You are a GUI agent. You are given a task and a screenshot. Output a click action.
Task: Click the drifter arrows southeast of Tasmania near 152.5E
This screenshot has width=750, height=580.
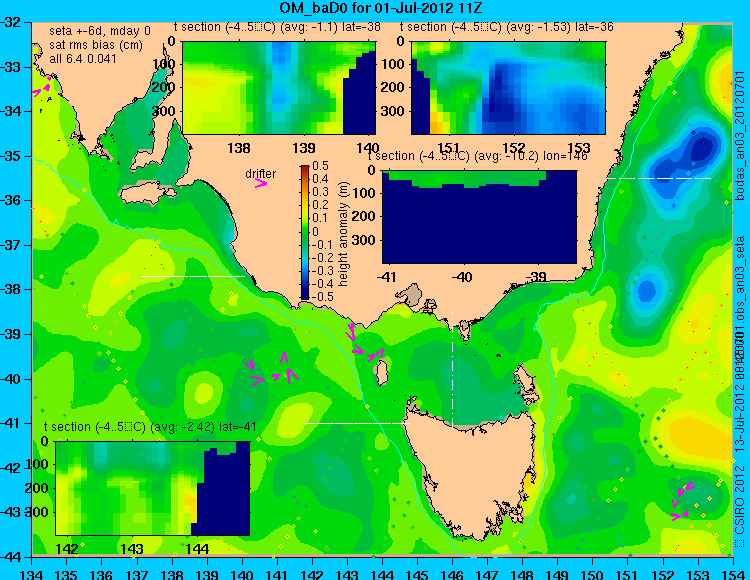click(682, 501)
